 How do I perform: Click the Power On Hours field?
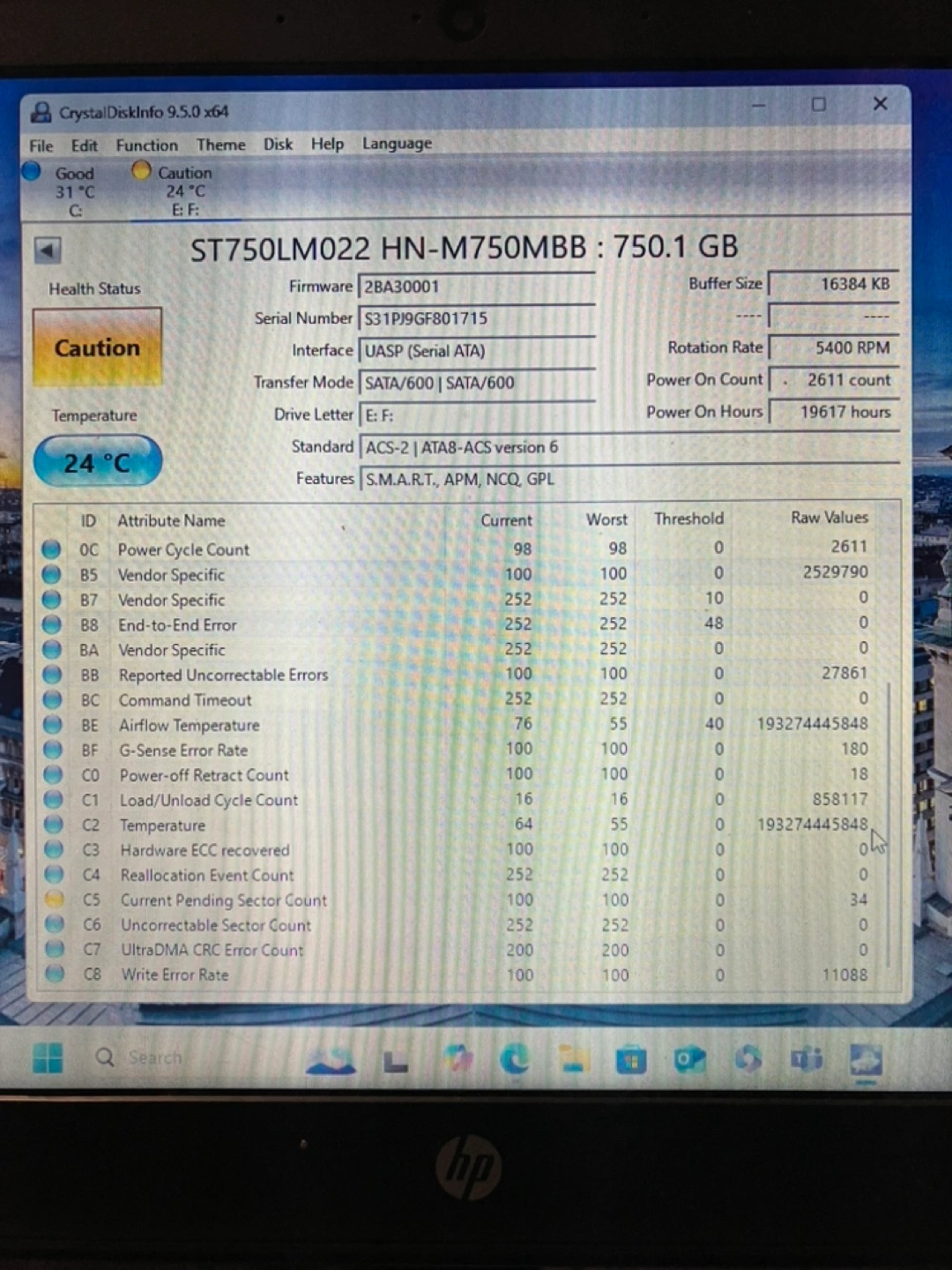(834, 412)
